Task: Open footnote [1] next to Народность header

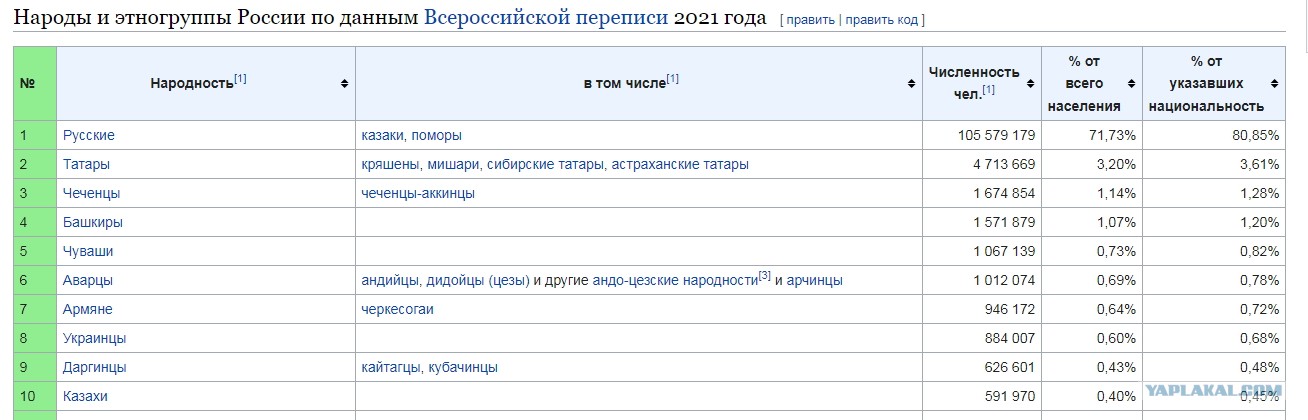Action: pyautogui.click(x=240, y=79)
